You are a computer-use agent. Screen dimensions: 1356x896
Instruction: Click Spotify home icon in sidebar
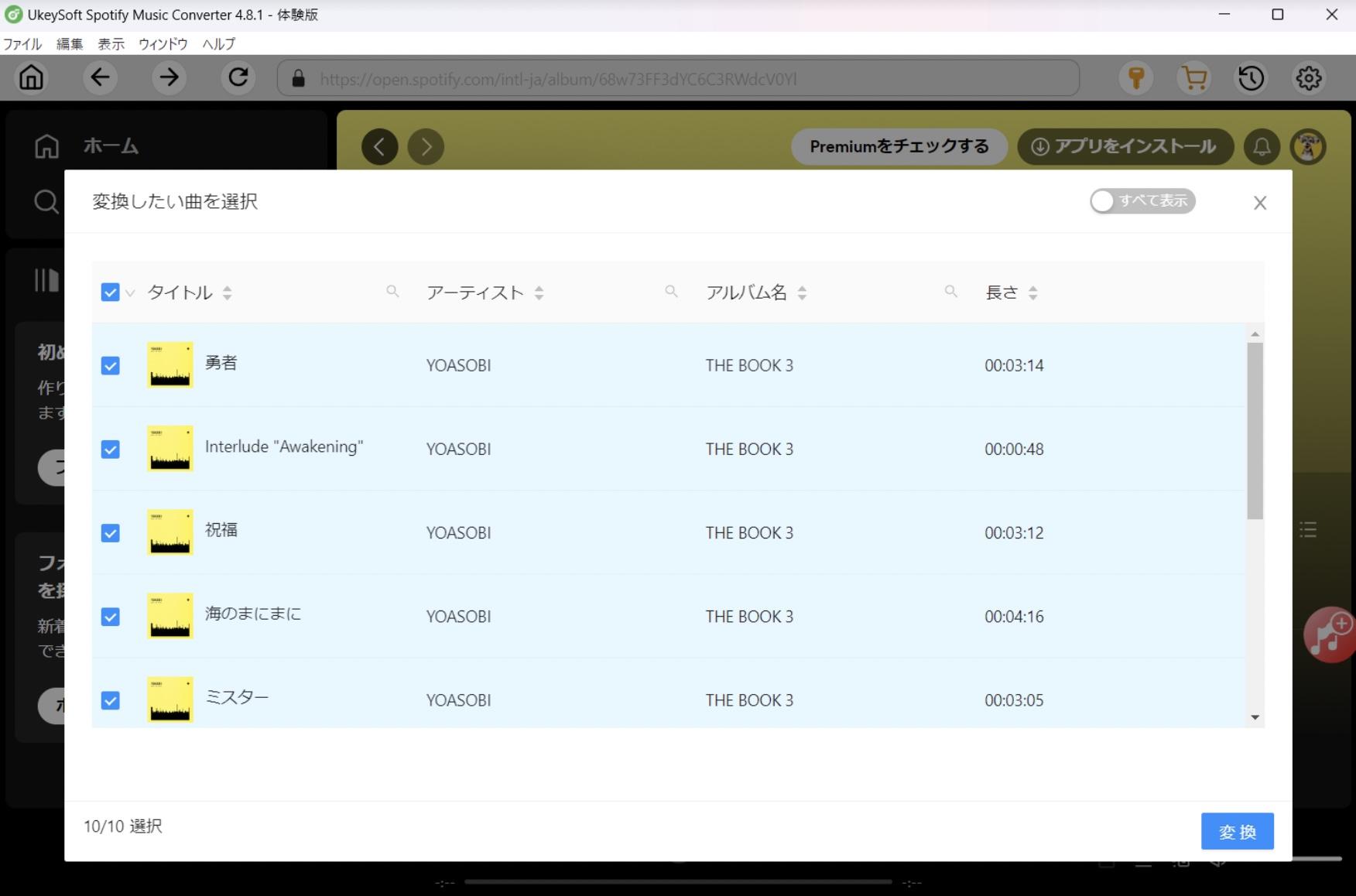tap(46, 145)
